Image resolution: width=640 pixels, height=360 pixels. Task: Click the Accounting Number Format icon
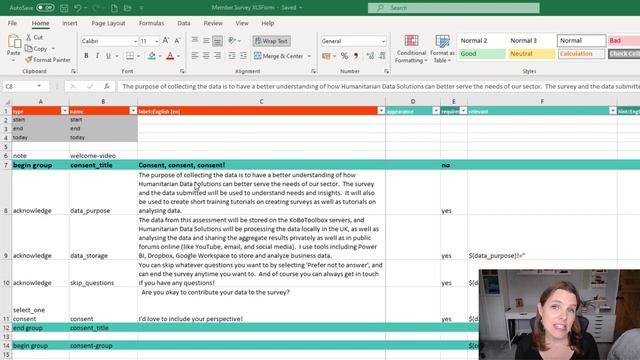[x=326, y=56]
